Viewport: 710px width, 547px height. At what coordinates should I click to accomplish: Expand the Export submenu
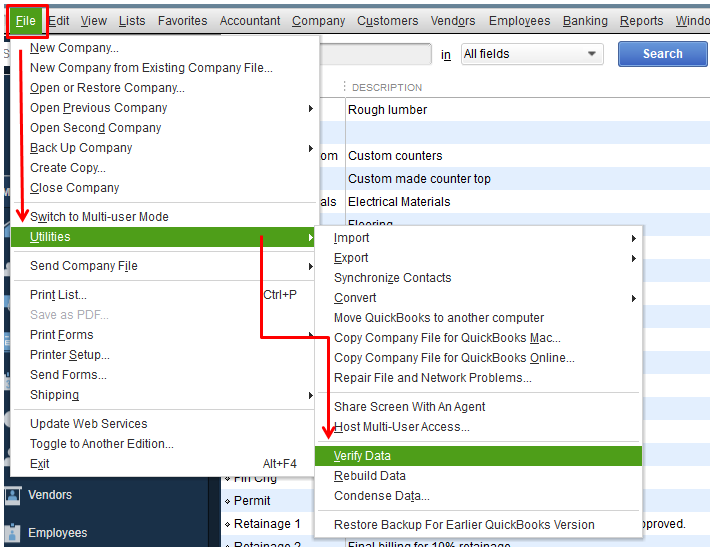click(x=479, y=258)
